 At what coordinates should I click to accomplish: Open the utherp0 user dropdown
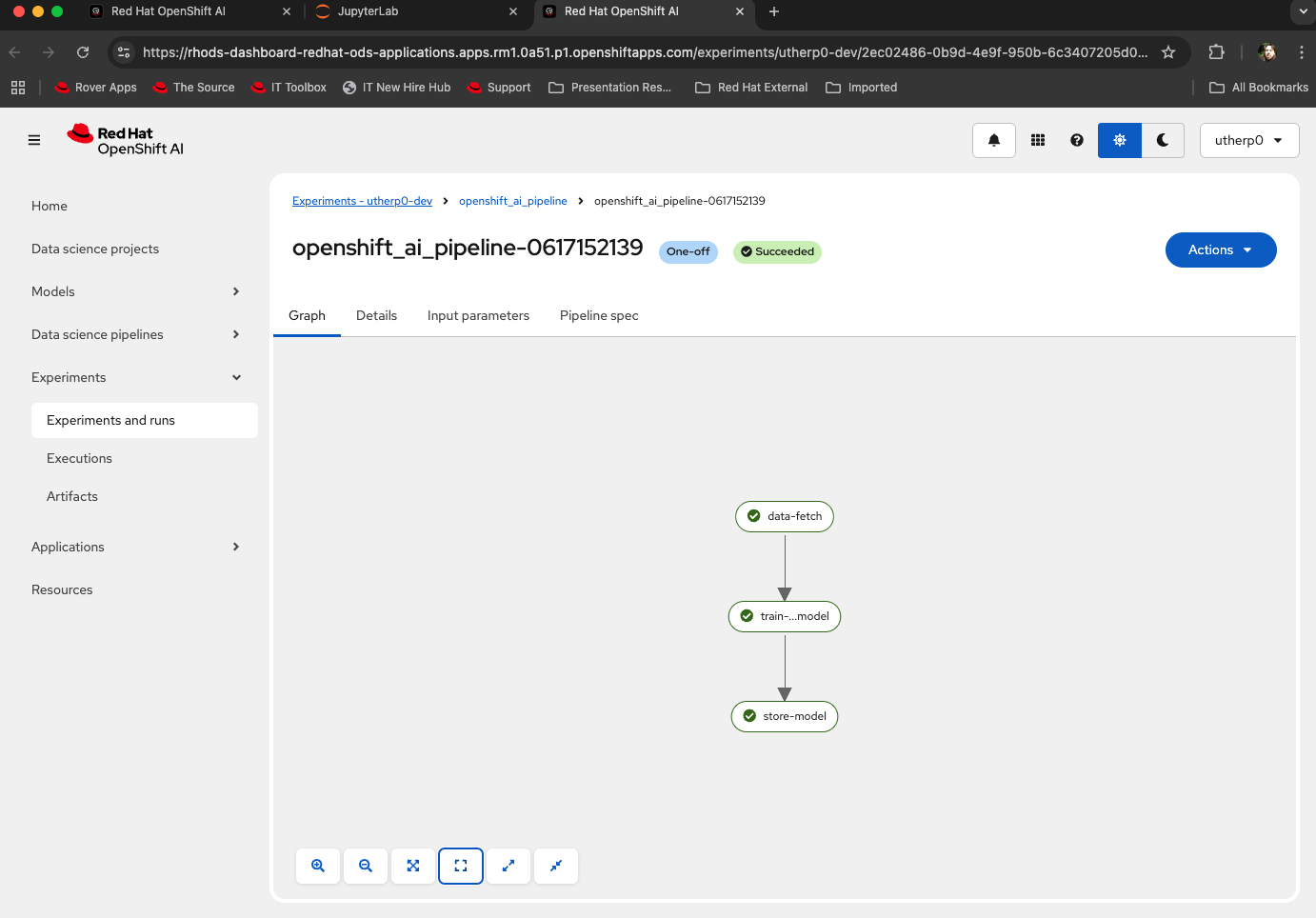pos(1248,140)
